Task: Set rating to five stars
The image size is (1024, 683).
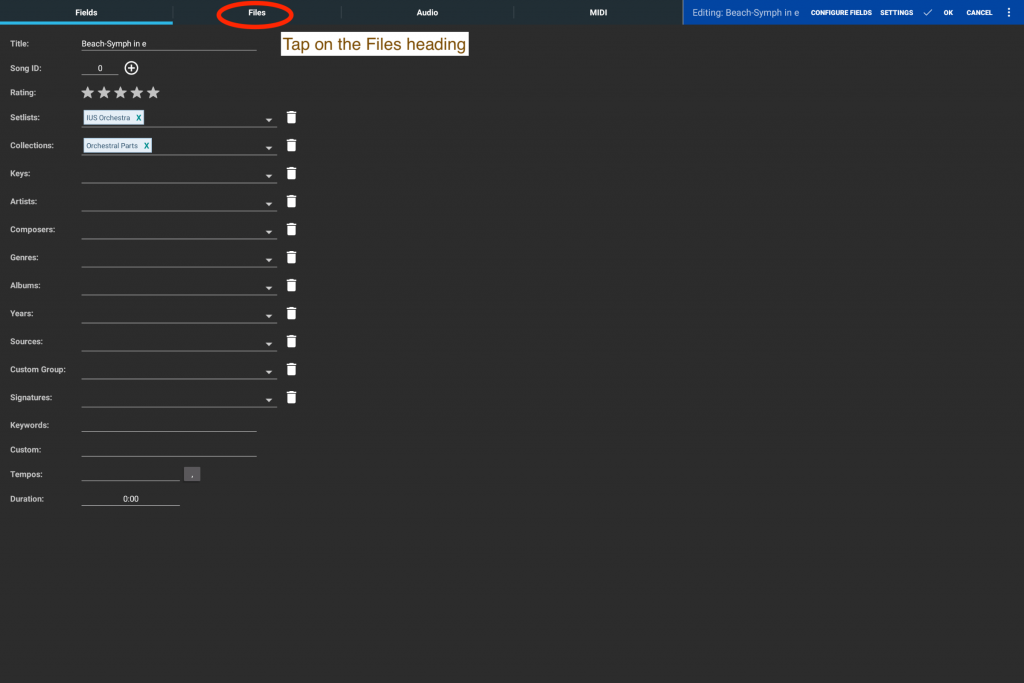Action: [153, 93]
